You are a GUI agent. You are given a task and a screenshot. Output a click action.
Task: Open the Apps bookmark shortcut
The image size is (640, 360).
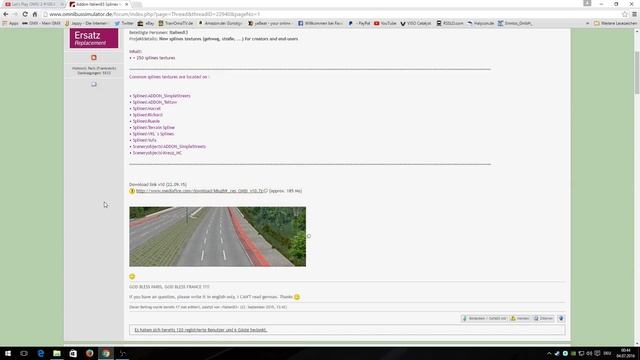(x=11, y=23)
